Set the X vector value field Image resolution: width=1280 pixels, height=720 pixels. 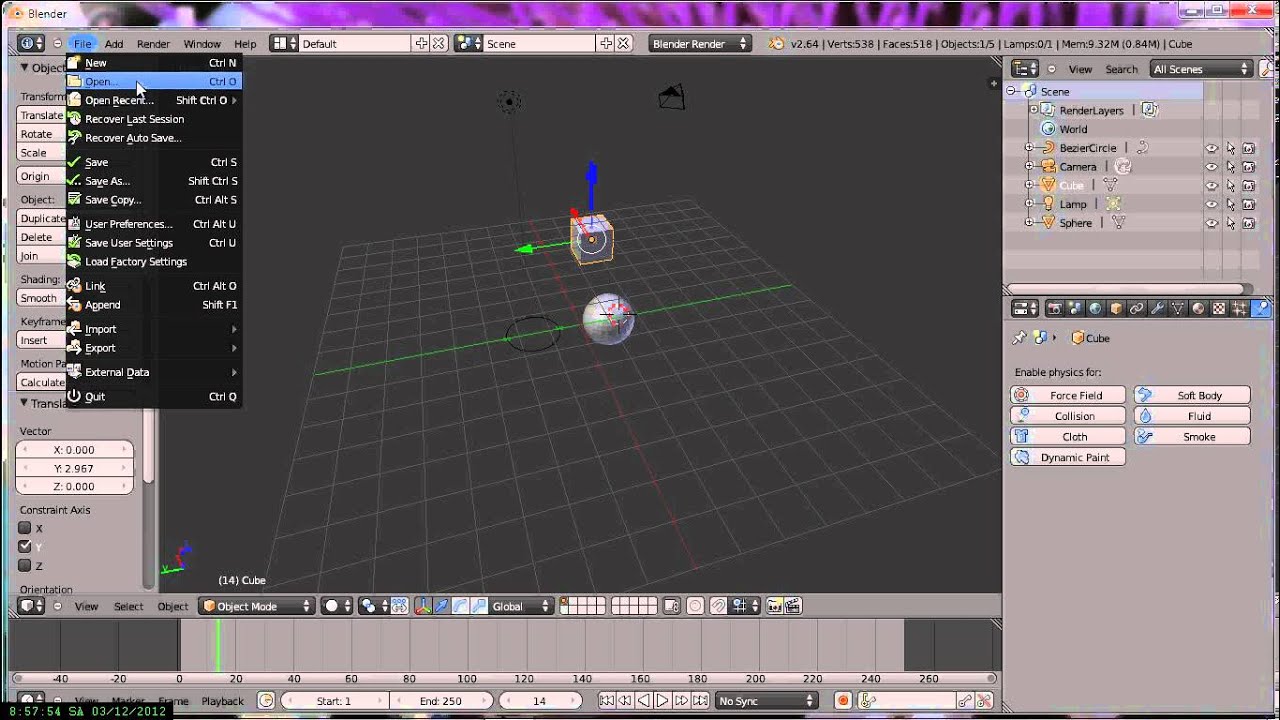coord(74,449)
